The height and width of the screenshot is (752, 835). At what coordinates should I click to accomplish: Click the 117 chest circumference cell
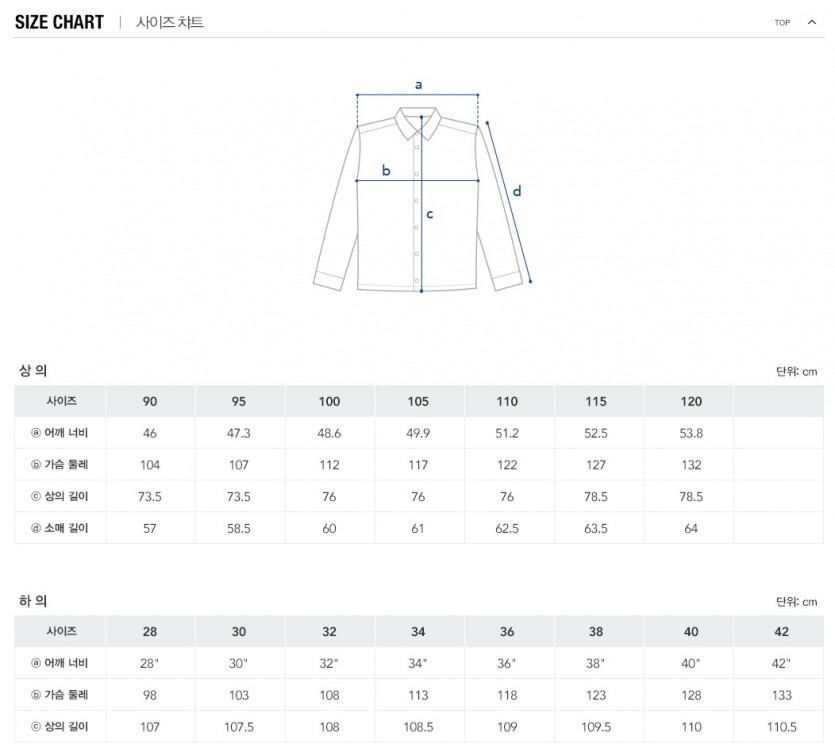pyautogui.click(x=418, y=465)
